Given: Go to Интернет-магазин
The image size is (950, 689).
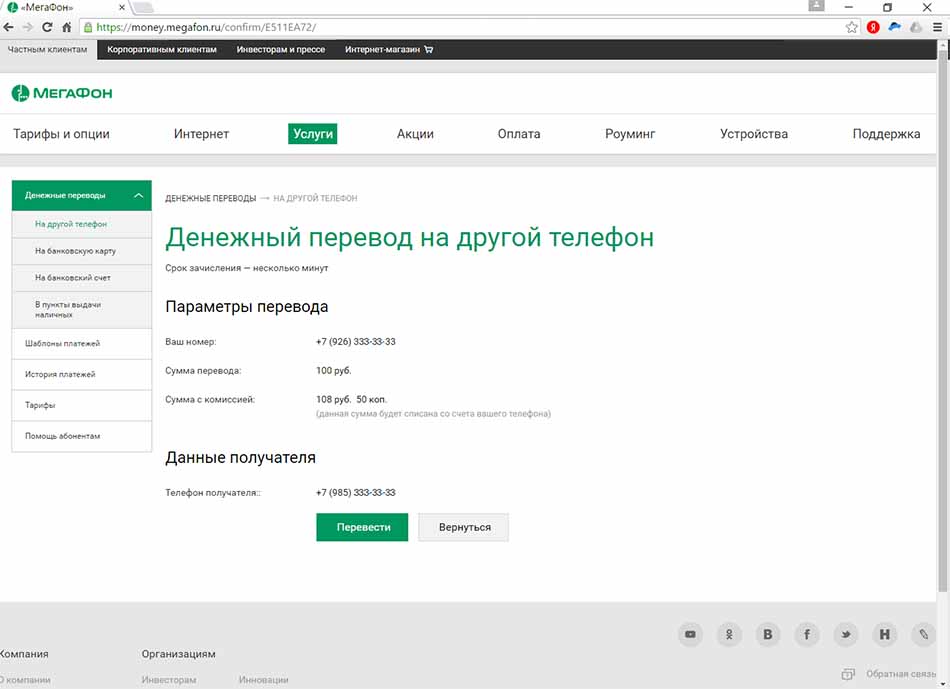Looking at the screenshot, I should (388, 50).
